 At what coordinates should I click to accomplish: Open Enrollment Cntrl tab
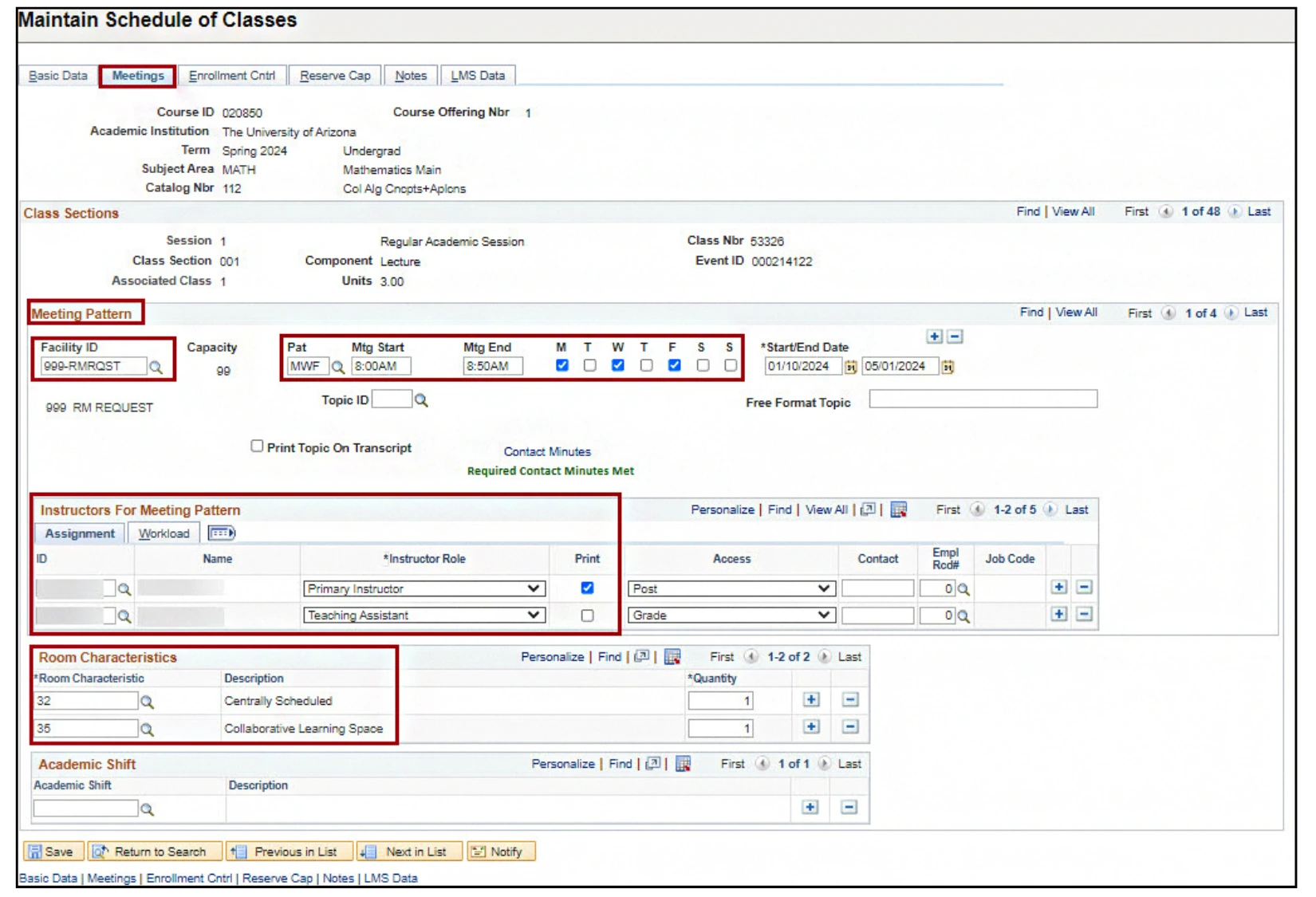click(232, 76)
